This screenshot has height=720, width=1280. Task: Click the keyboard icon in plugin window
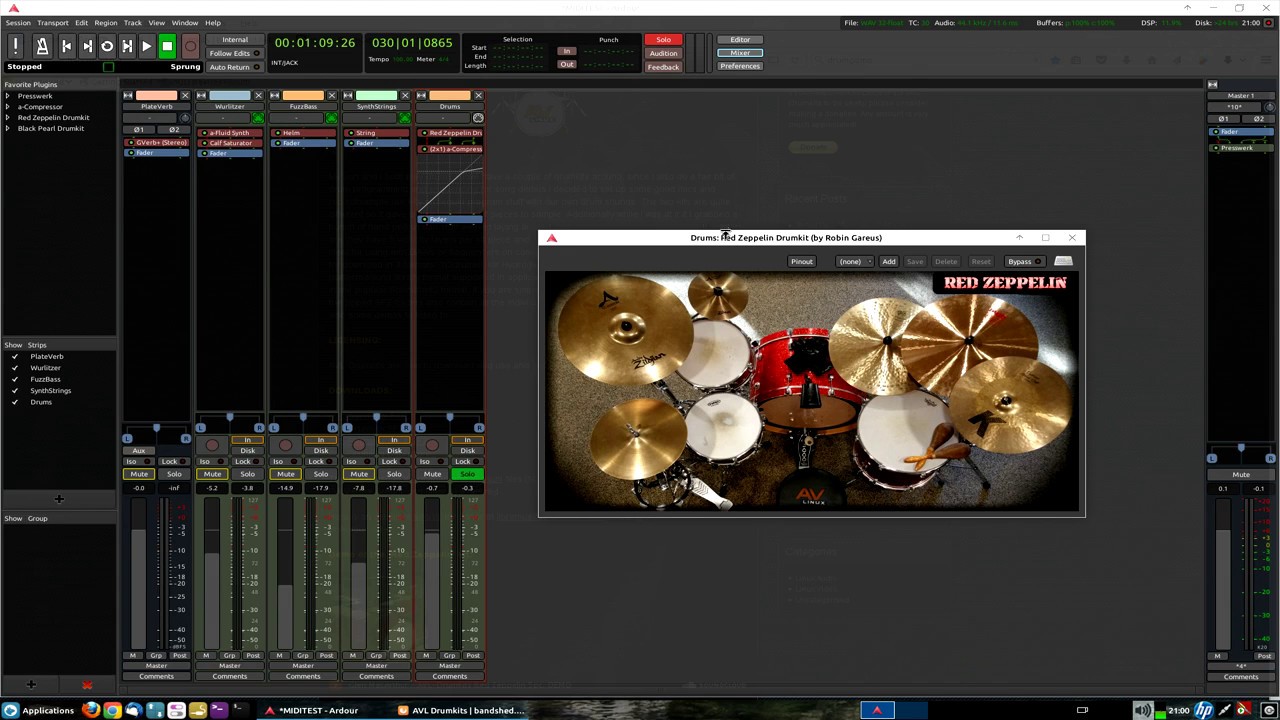1063,262
